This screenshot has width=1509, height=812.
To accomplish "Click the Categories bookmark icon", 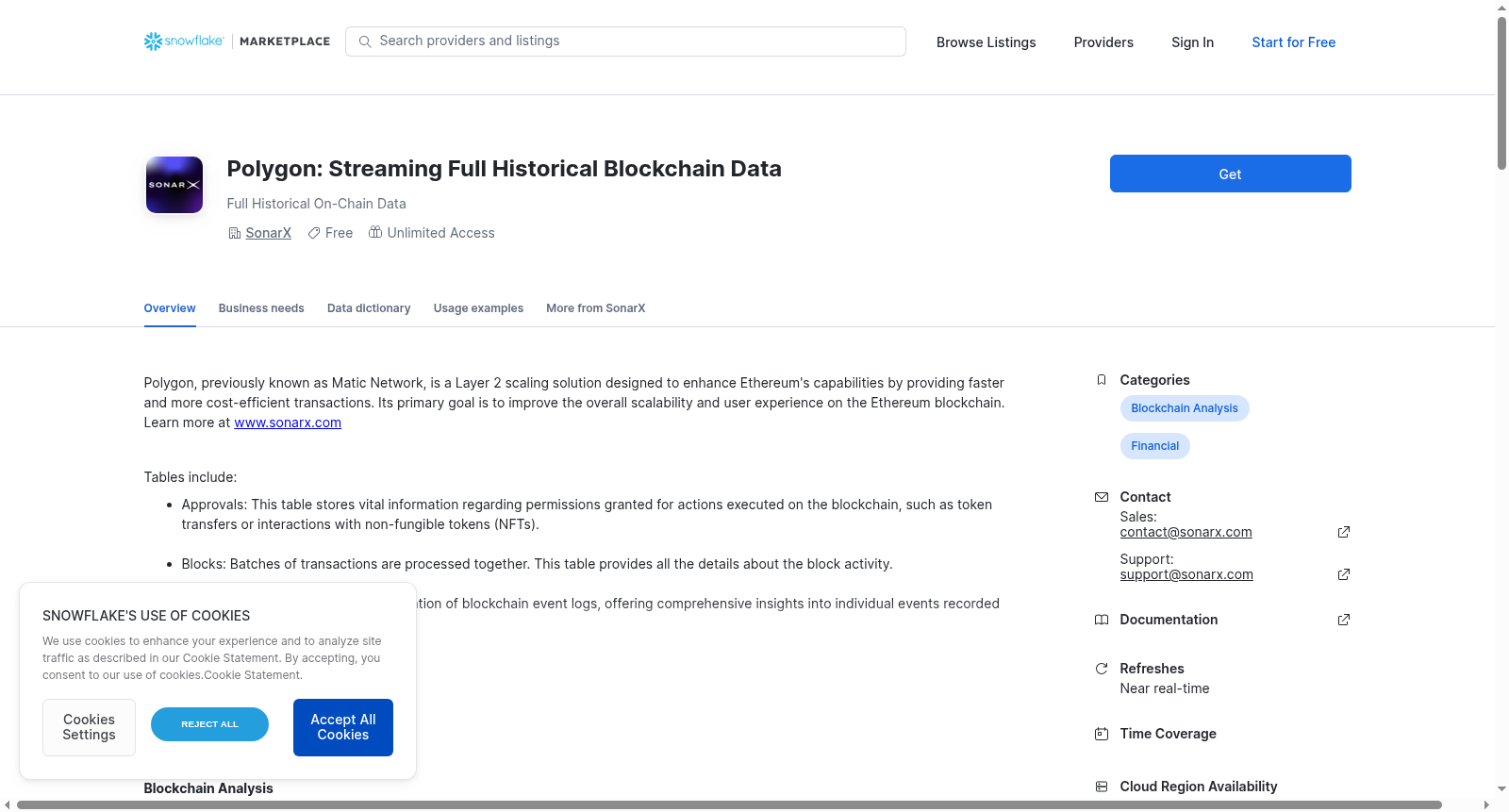I will point(1102,380).
